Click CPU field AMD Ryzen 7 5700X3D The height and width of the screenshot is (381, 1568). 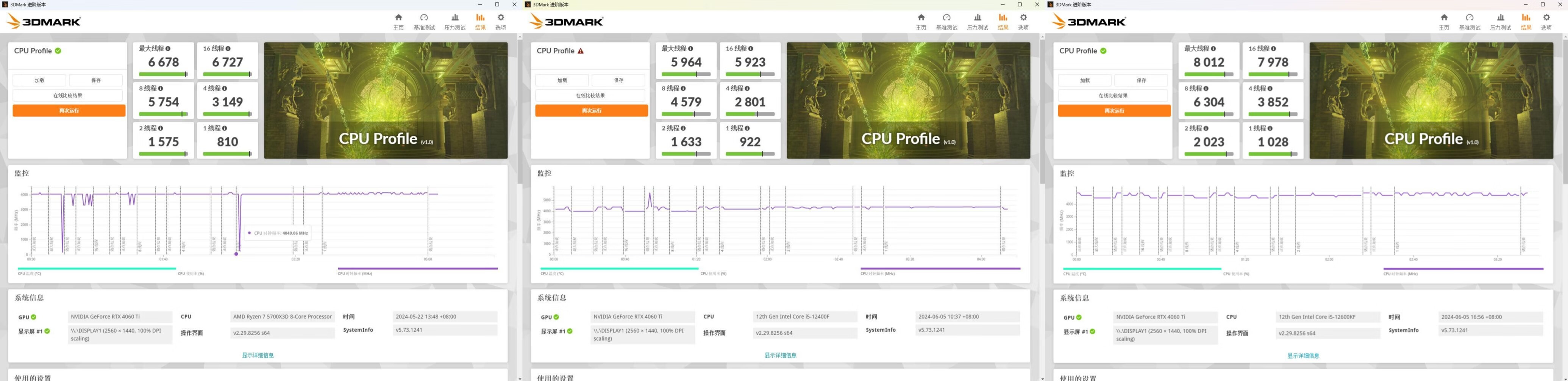[x=283, y=317]
